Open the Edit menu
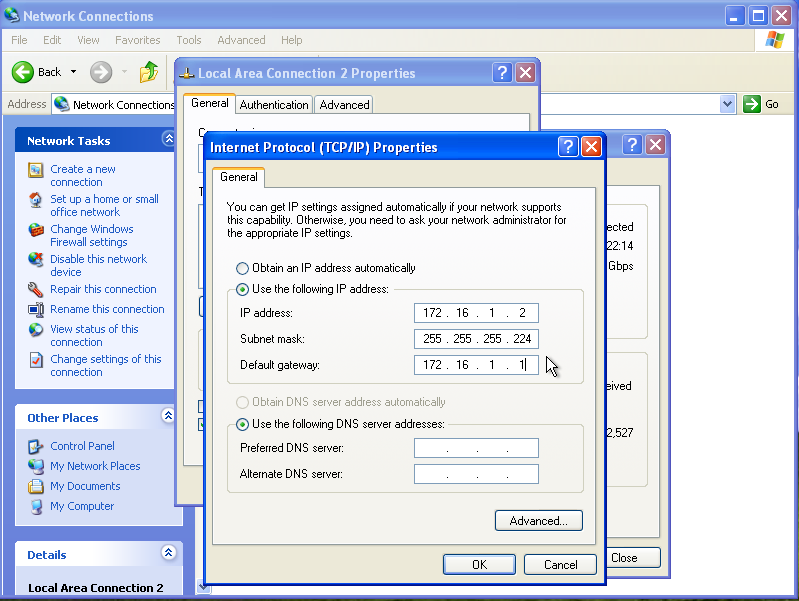Viewport: 799px width, 601px height. [x=52, y=40]
